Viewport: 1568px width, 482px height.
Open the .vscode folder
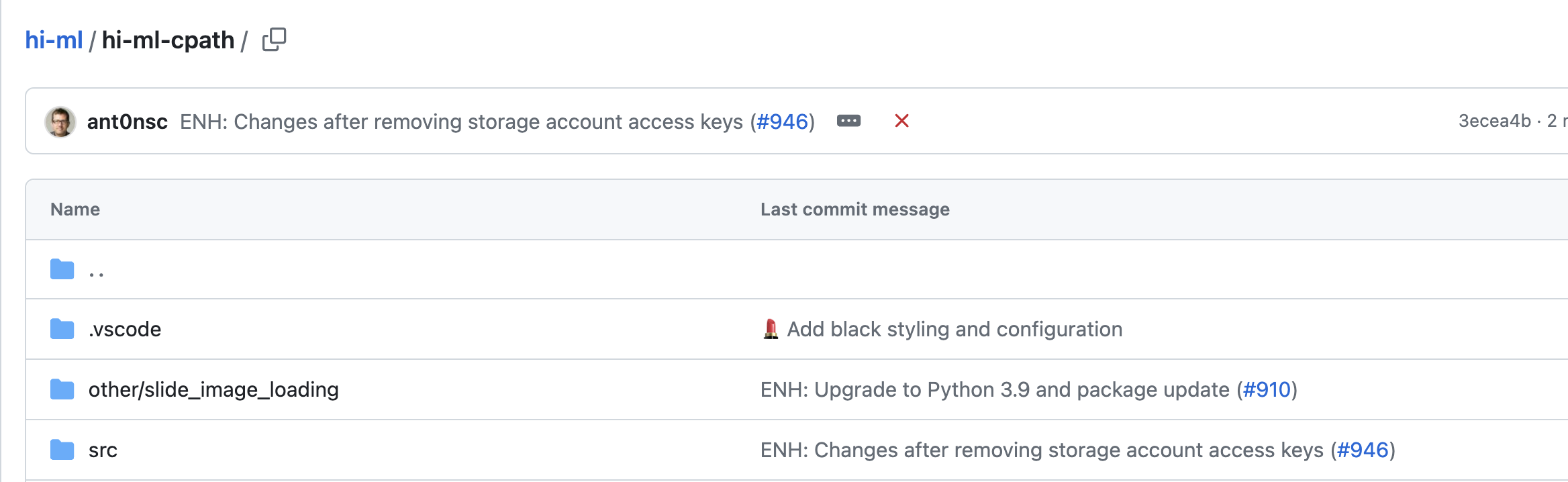click(125, 329)
